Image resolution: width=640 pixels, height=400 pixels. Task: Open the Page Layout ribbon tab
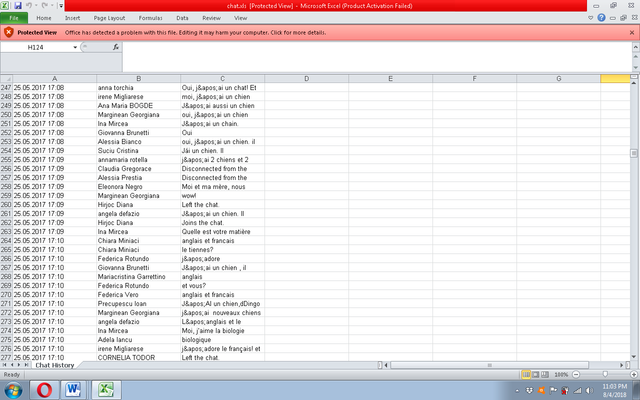click(x=109, y=18)
